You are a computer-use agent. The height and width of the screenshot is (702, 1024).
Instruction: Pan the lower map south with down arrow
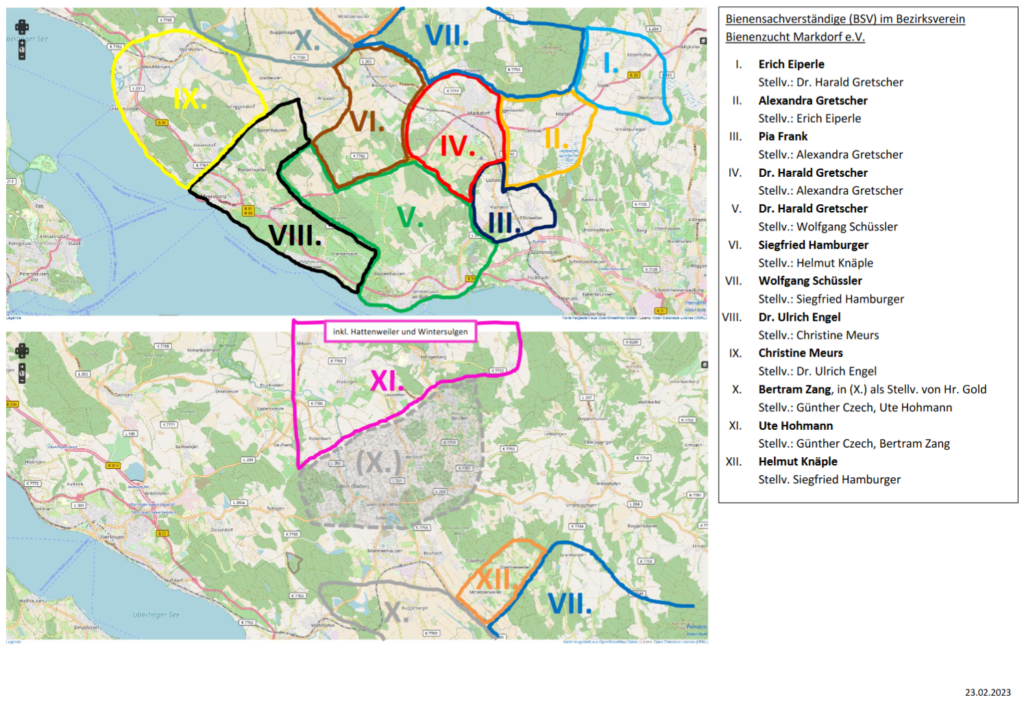coord(22,356)
